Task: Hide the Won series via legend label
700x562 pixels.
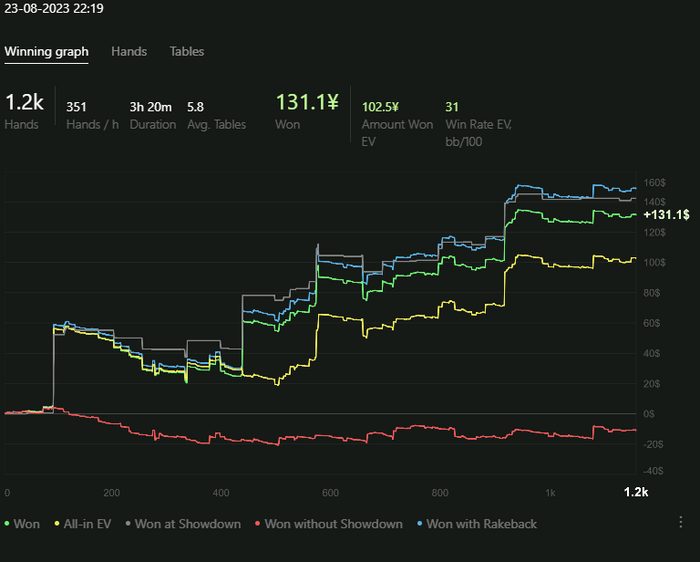Action: tap(26, 524)
